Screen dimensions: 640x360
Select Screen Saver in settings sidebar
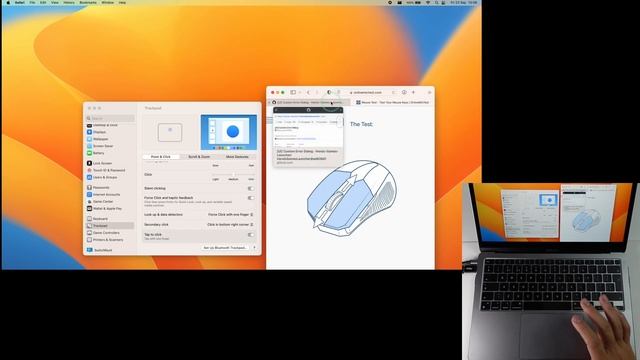coord(103,146)
